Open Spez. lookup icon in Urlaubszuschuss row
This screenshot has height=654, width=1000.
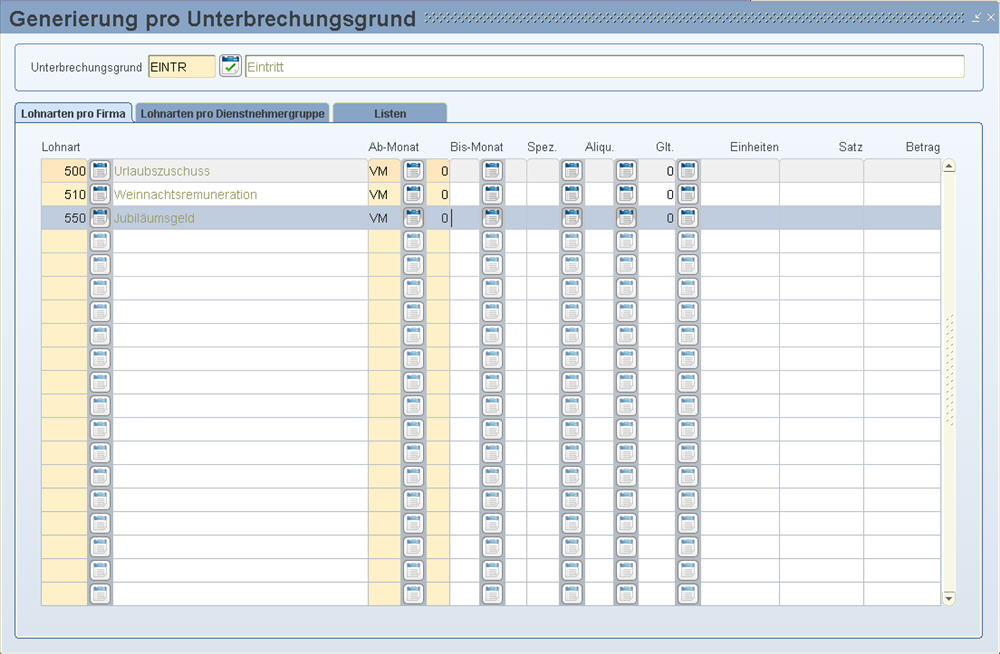[571, 171]
